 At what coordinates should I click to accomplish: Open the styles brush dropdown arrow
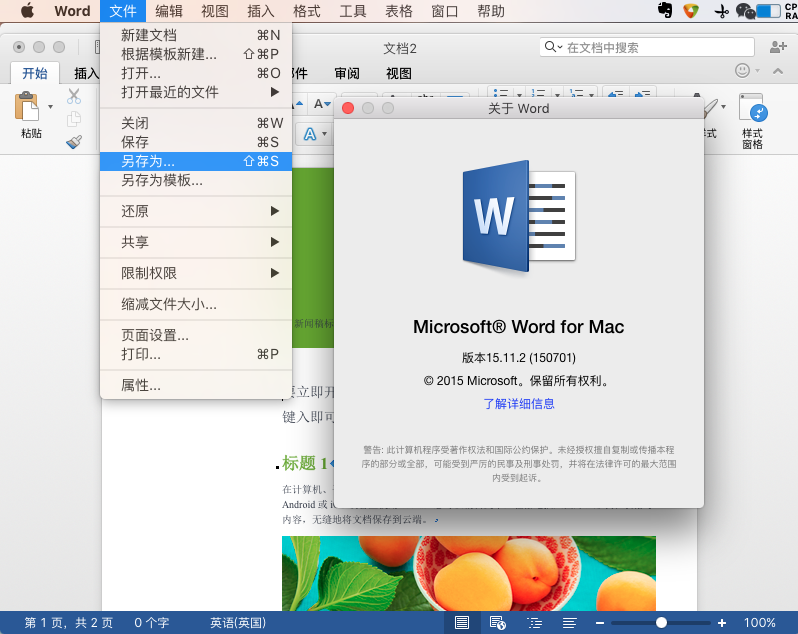pyautogui.click(x=723, y=107)
